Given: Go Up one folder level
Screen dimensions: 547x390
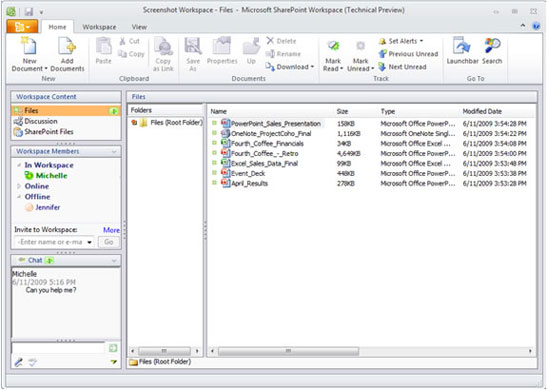Looking at the screenshot, I should tap(251, 46).
